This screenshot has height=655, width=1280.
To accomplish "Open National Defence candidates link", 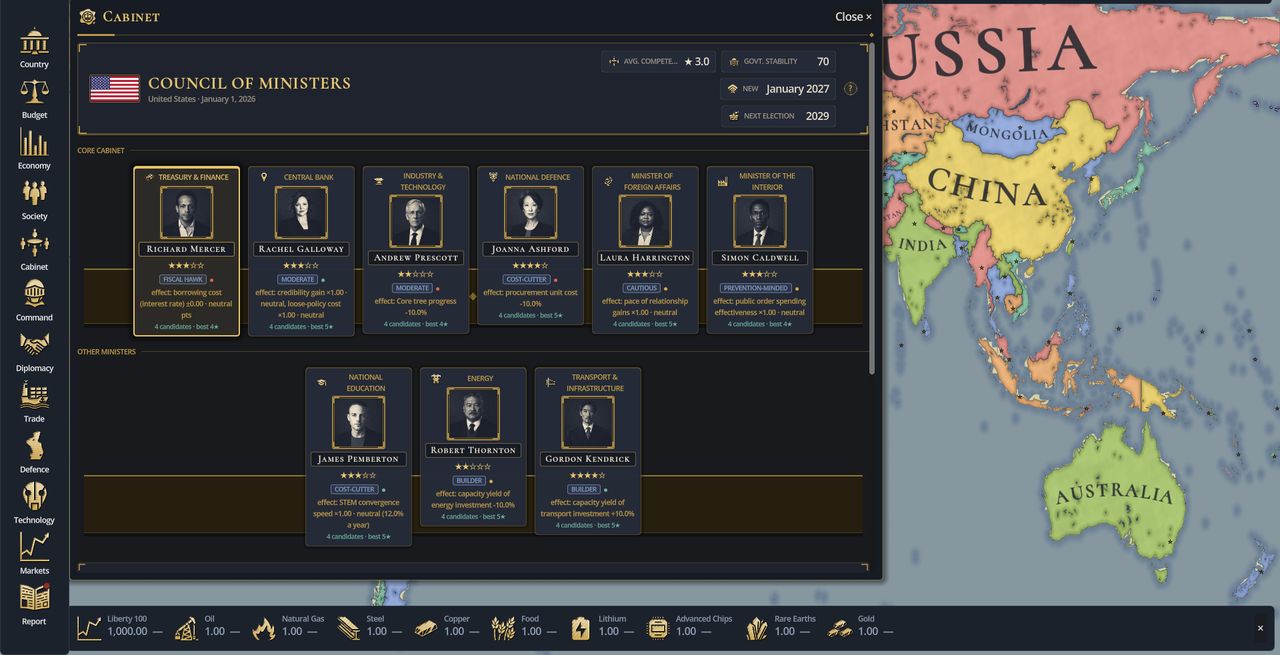I will [x=530, y=316].
